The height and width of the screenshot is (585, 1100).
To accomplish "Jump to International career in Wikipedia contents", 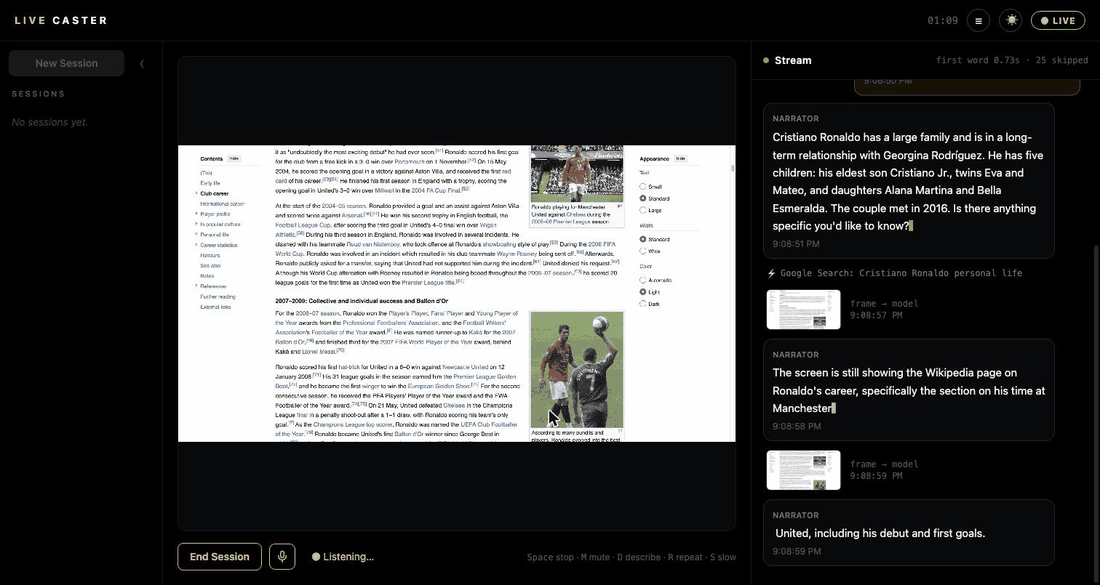I will click(x=222, y=203).
